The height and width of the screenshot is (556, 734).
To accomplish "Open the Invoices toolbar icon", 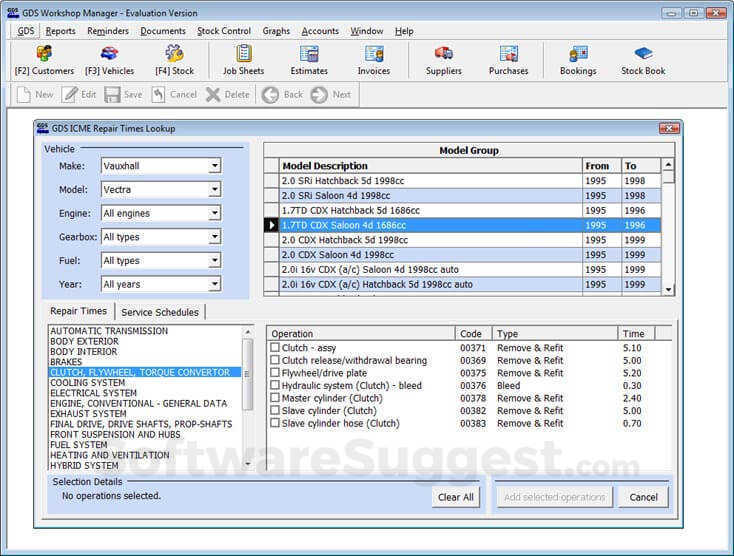I will [374, 59].
